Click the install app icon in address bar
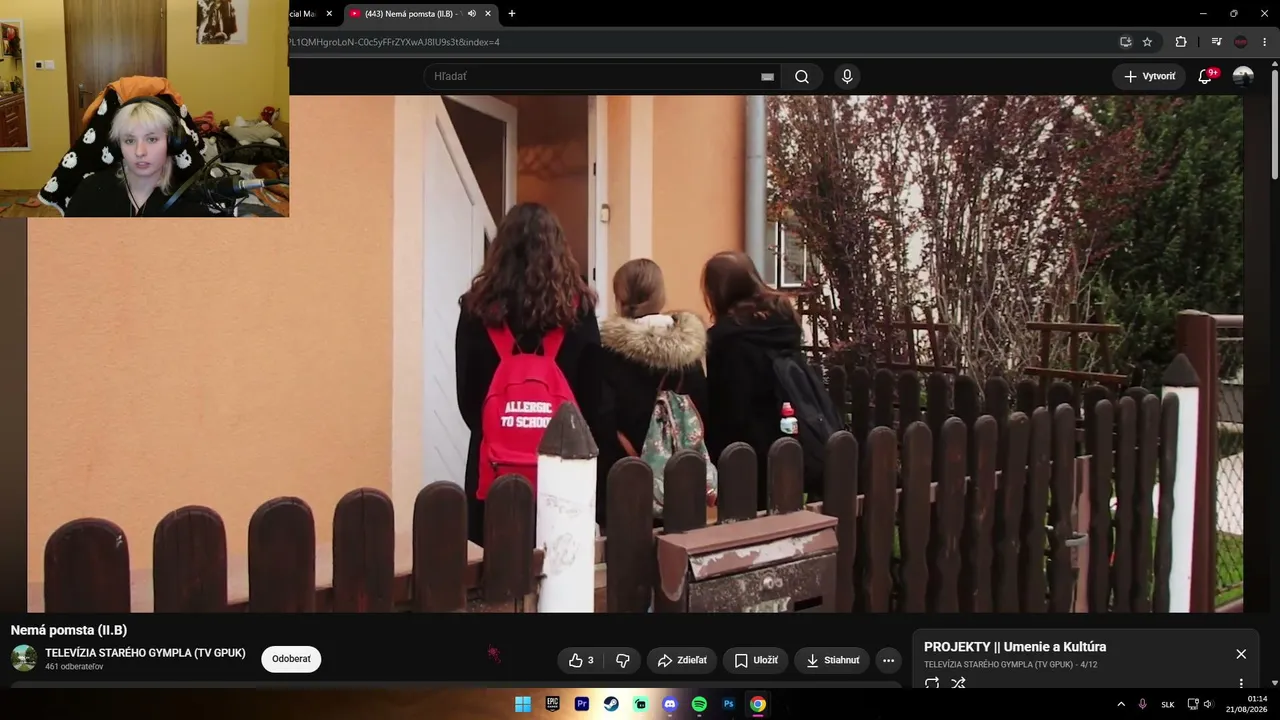1280x720 pixels. pyautogui.click(x=1125, y=42)
